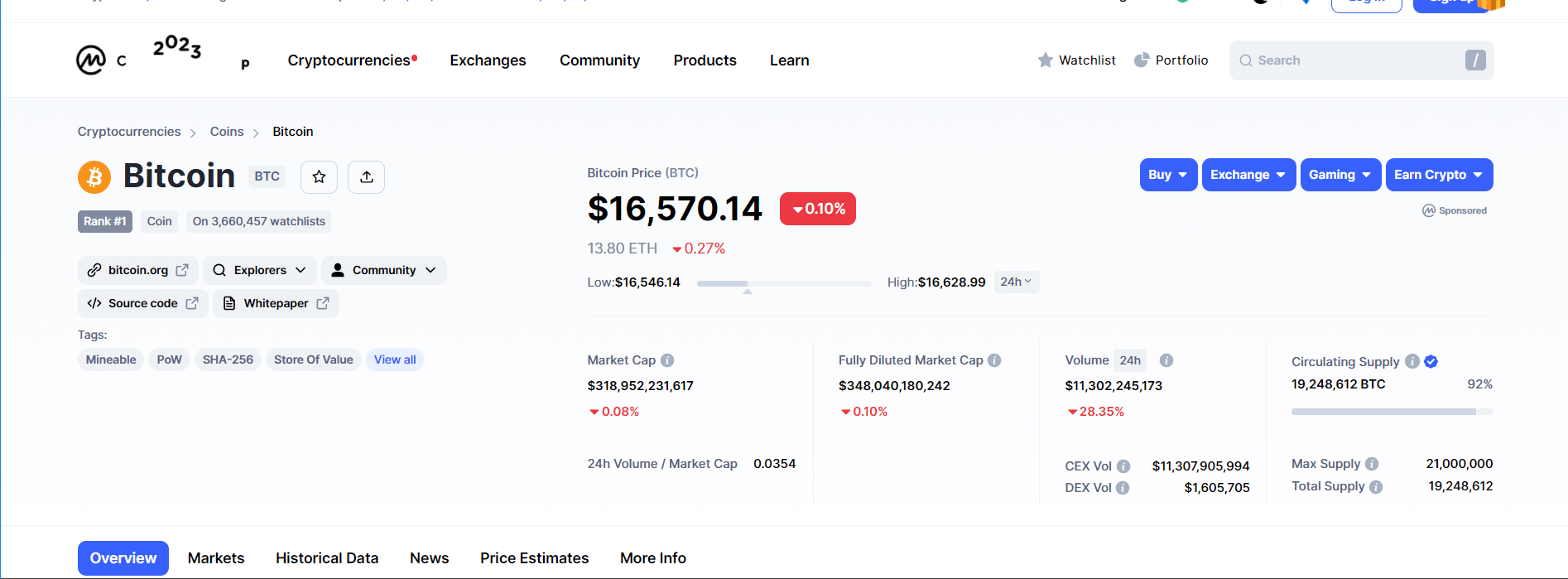This screenshot has width=1568, height=579.
Task: Open Portfolio via its pie chart icon
Action: (x=1142, y=60)
